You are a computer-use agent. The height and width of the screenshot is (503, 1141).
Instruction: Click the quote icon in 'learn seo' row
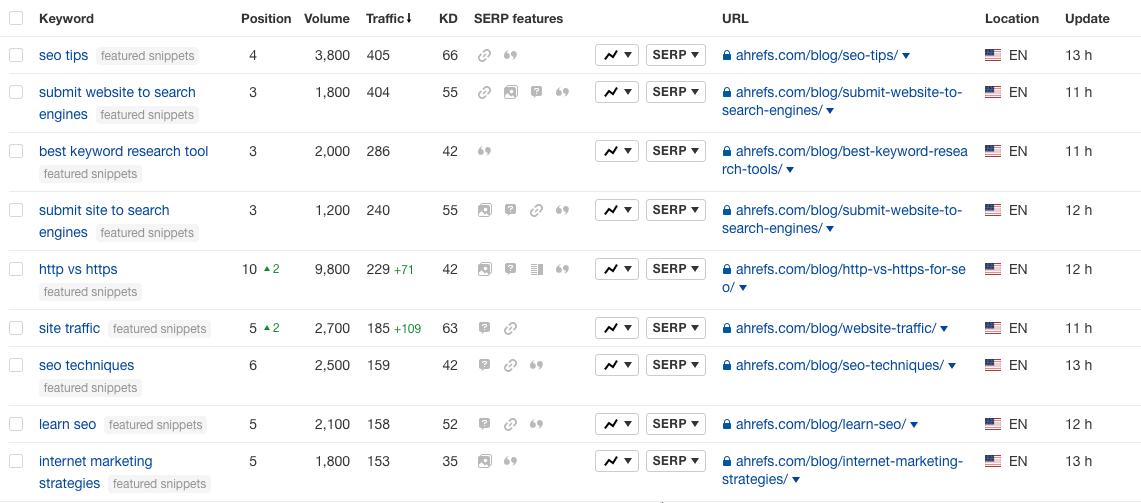click(x=536, y=424)
